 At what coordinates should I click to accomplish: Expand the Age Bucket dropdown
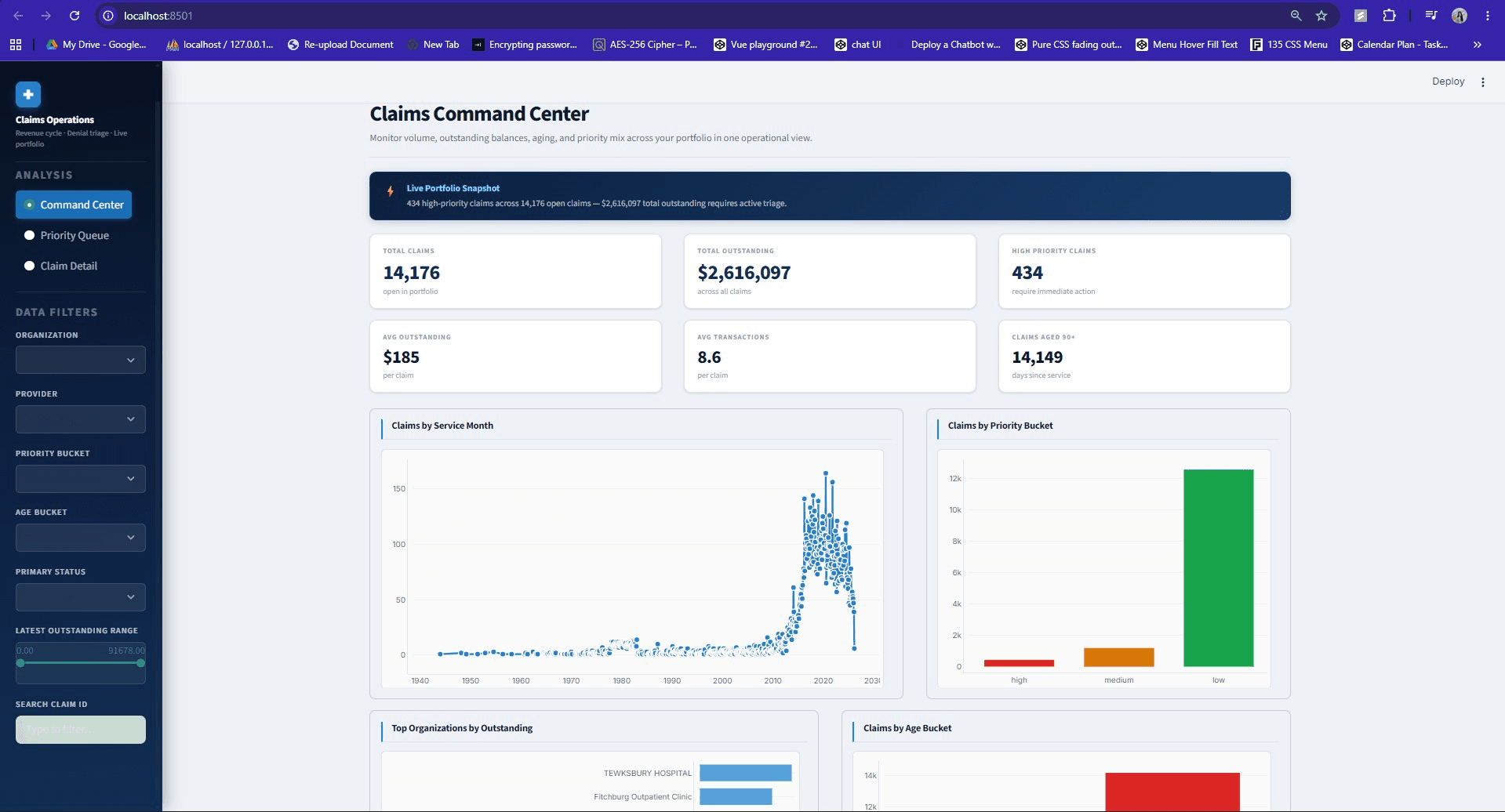81,538
